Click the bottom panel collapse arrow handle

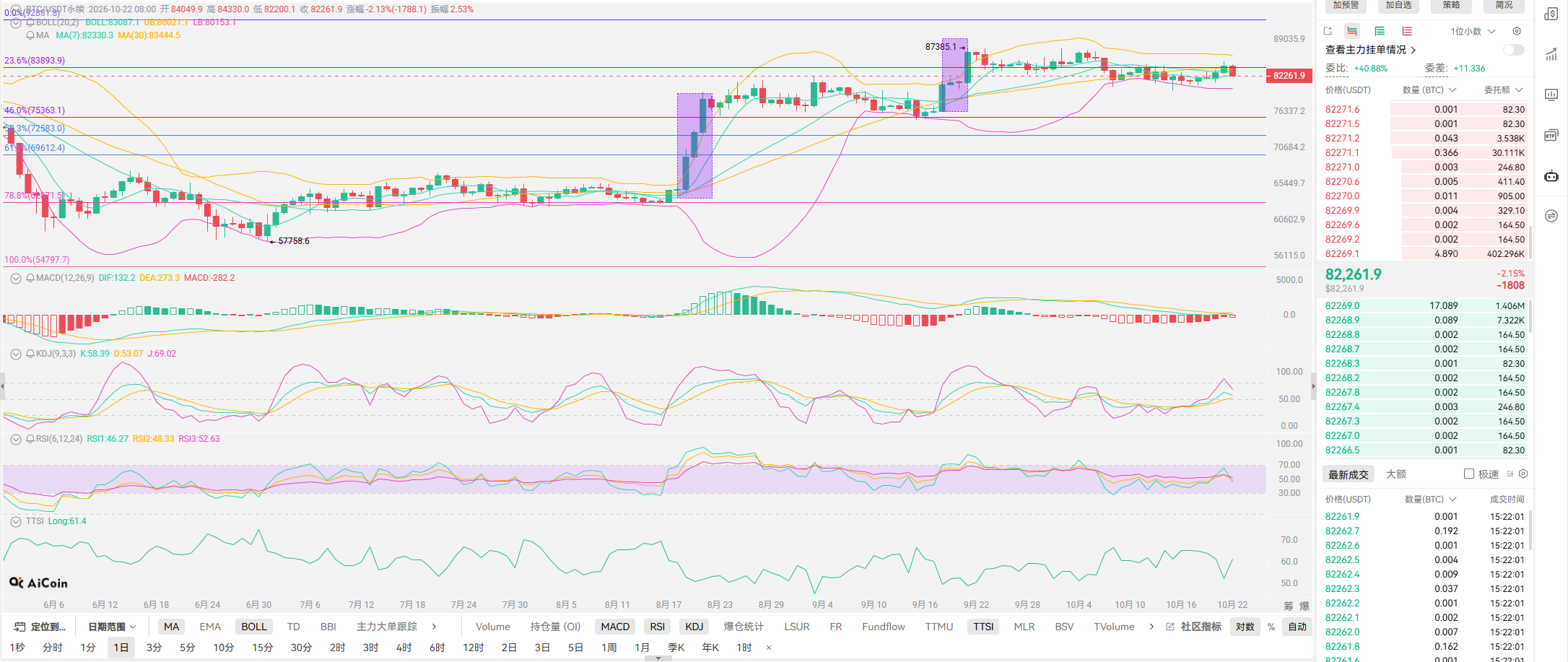point(658,658)
